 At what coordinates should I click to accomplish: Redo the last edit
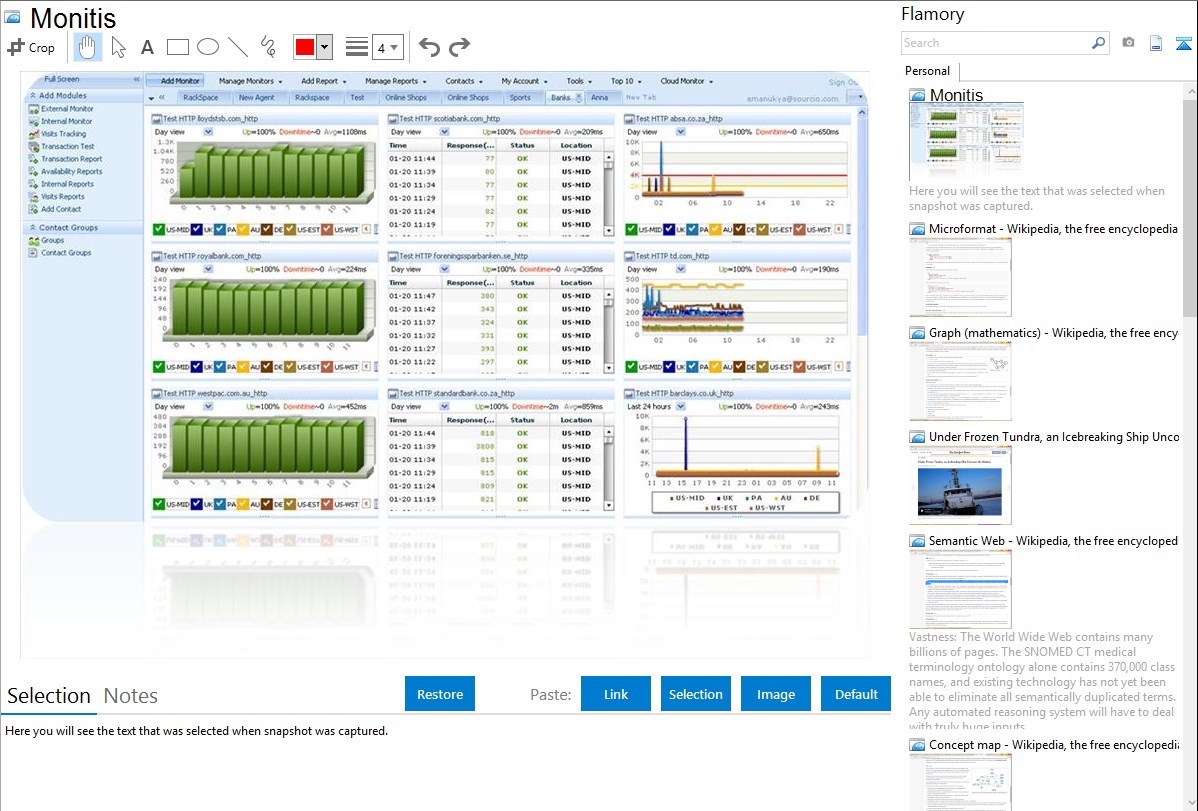pyautogui.click(x=459, y=47)
